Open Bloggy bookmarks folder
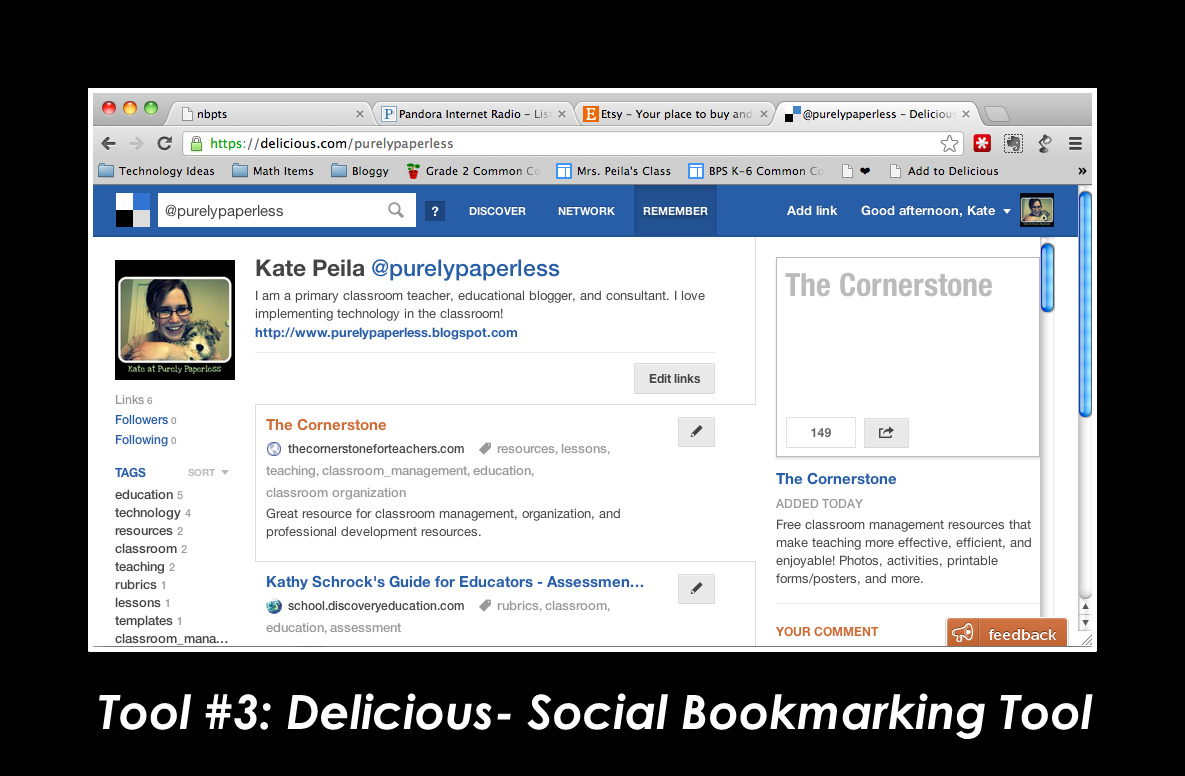This screenshot has height=776, width=1185. 360,172
